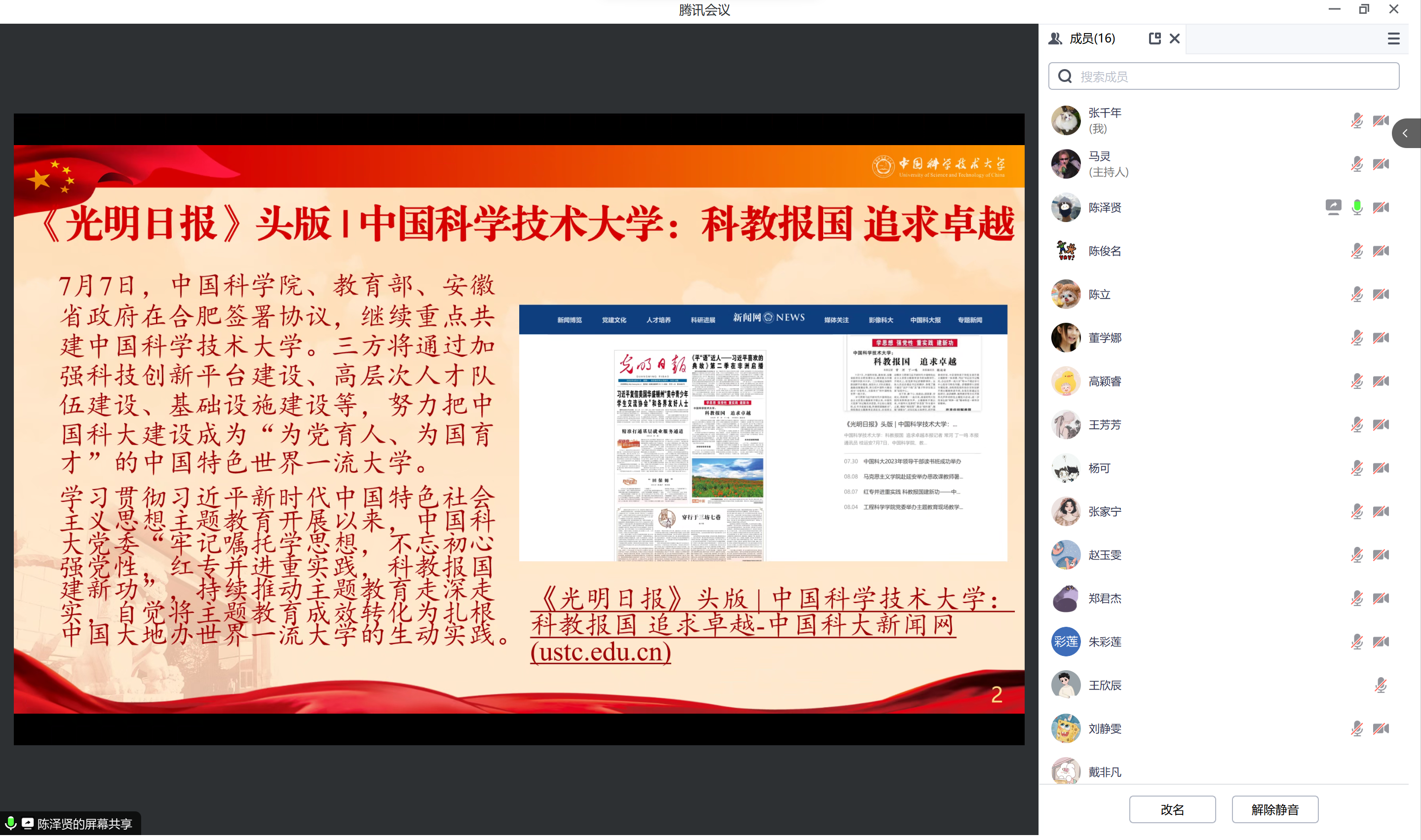Click the muted mic icon for 杨可
Viewport: 1421px width, 840px height.
click(1356, 468)
